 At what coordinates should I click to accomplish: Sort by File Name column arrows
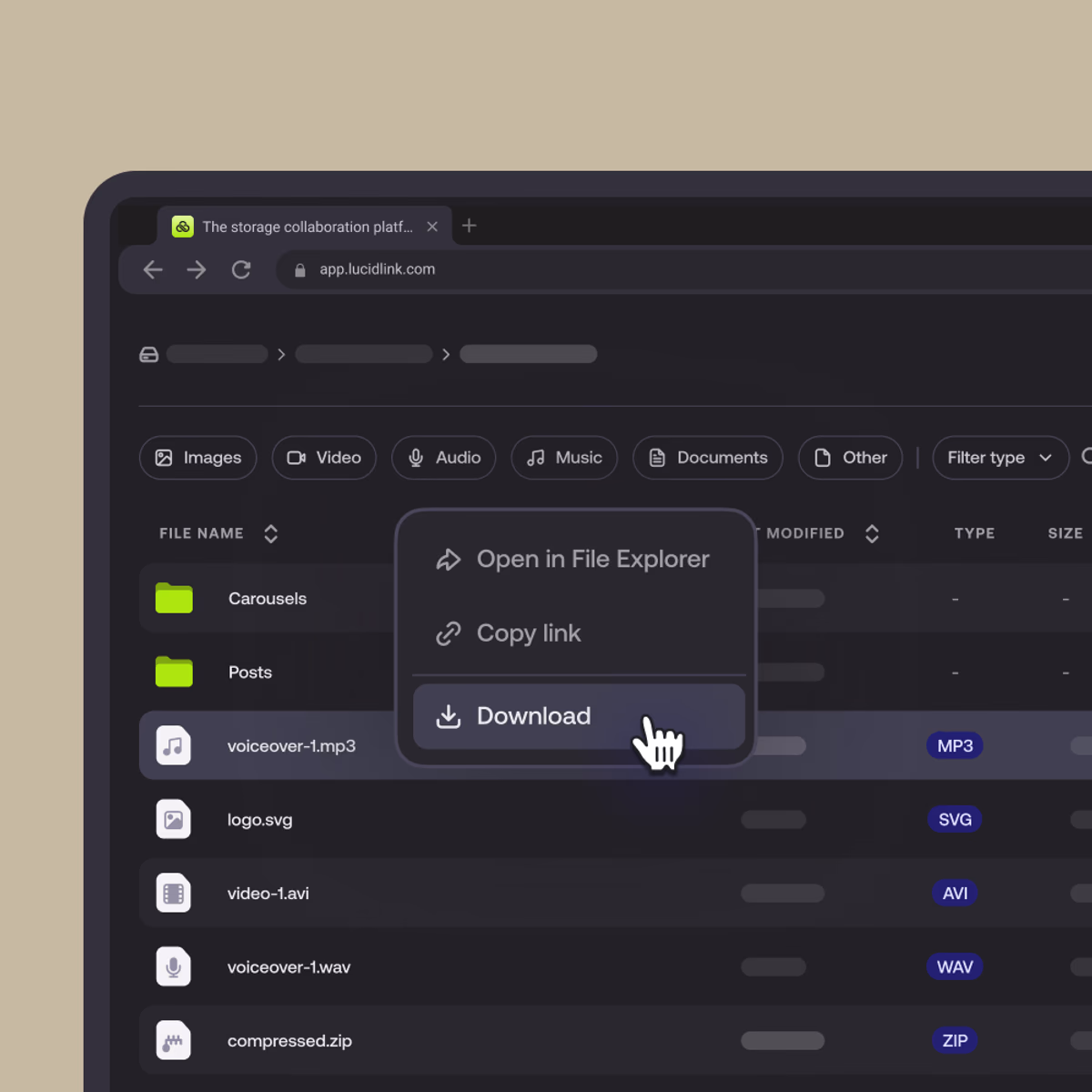270,534
